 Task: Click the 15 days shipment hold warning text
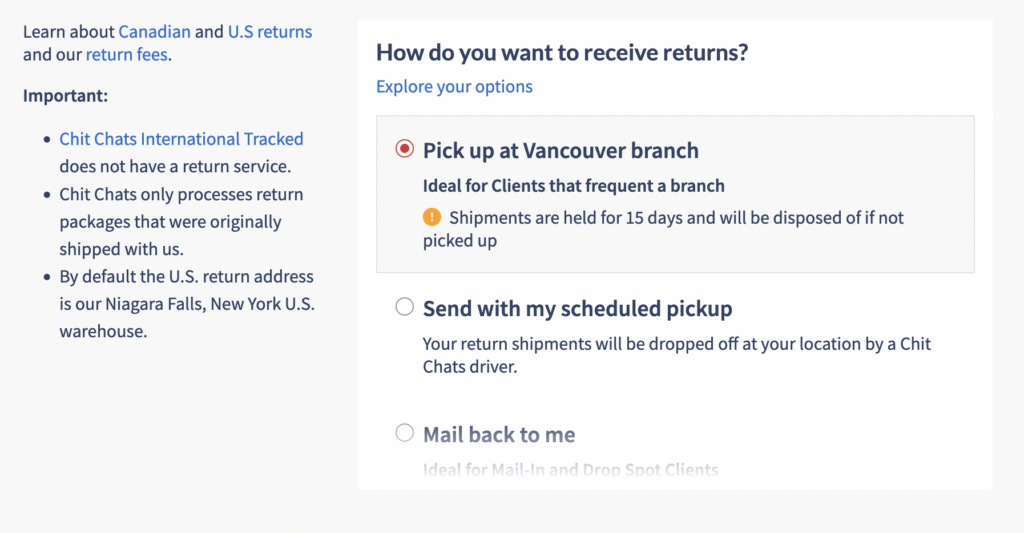(664, 229)
